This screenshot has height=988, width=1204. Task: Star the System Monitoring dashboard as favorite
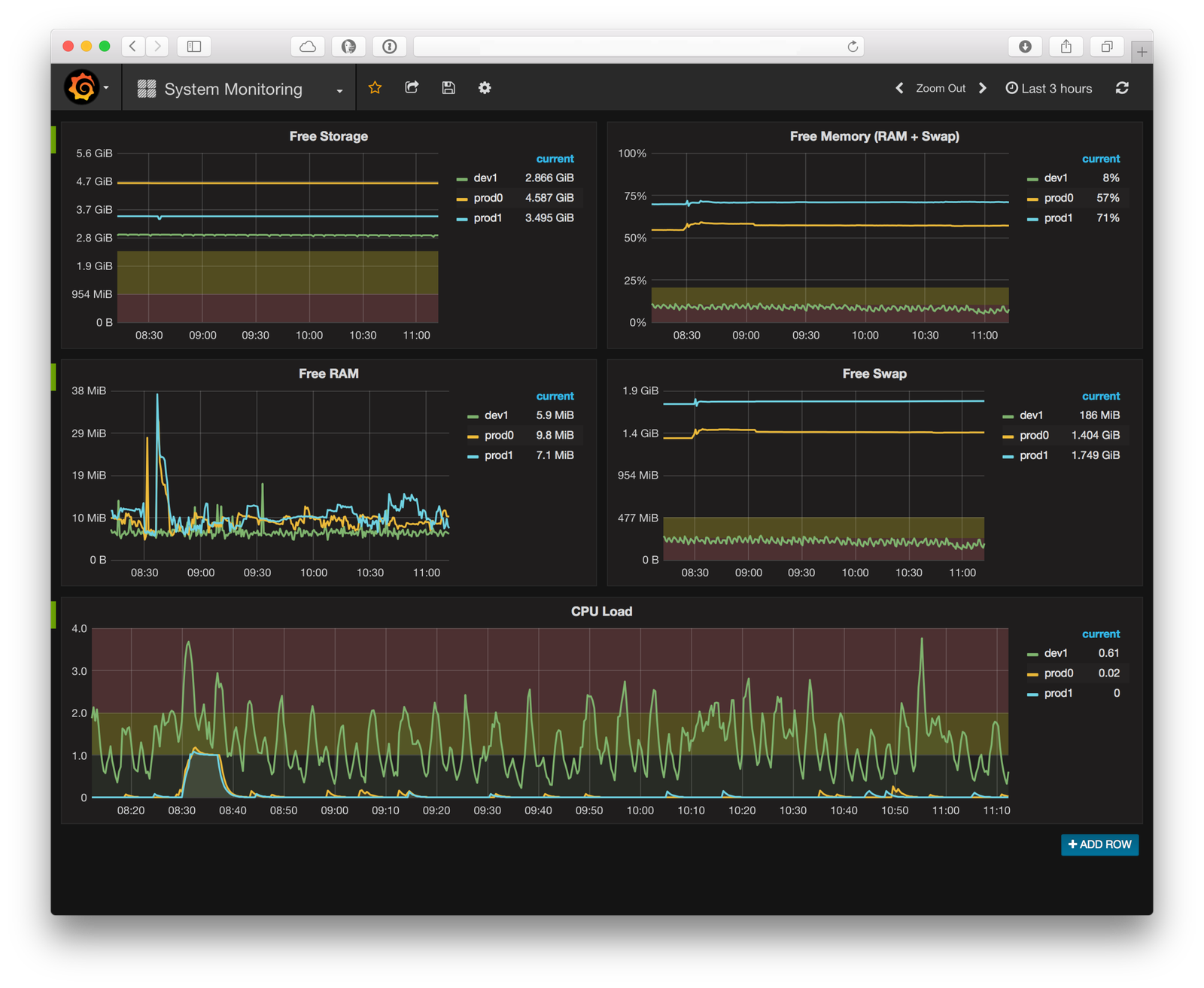374,87
